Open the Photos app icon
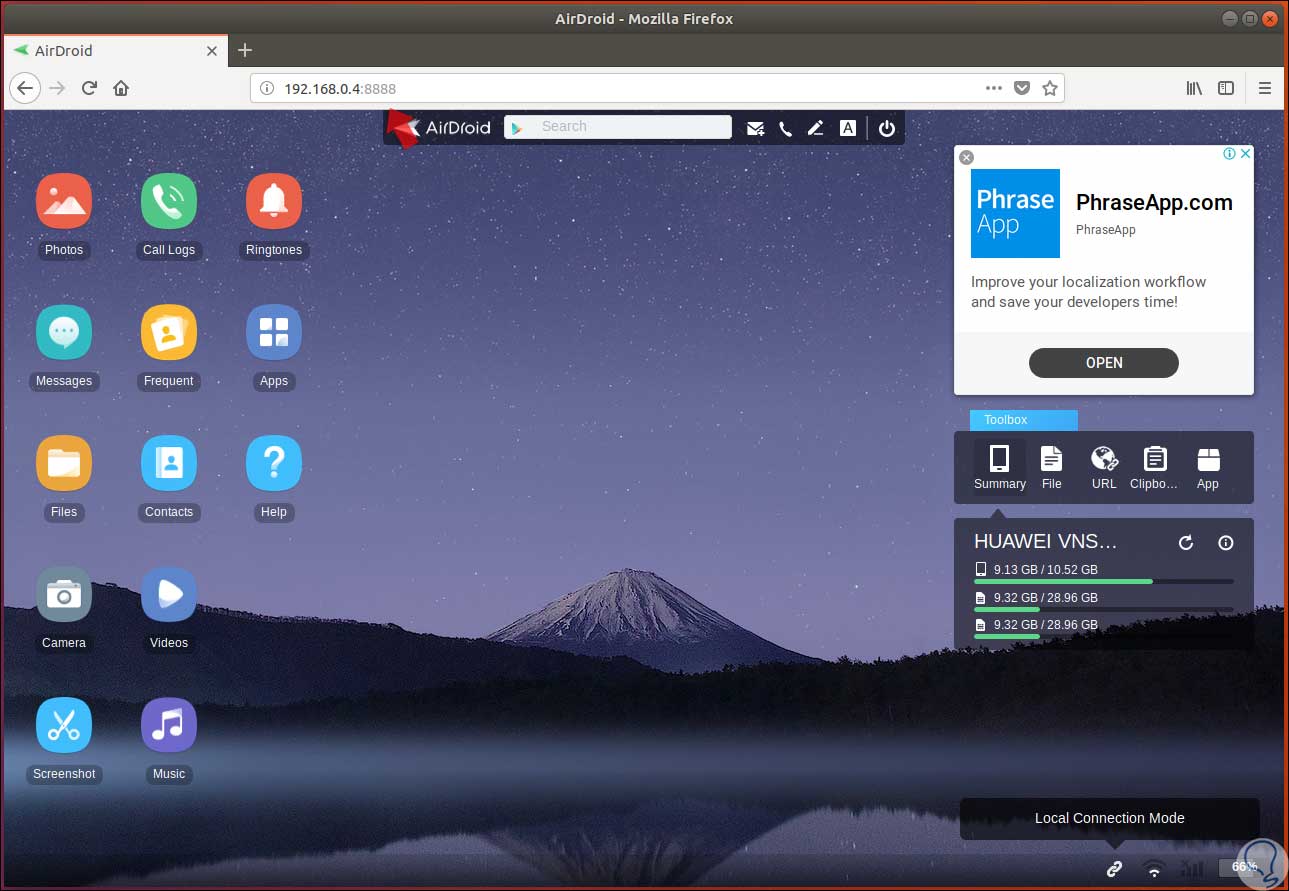The image size is (1289, 891). (x=64, y=201)
